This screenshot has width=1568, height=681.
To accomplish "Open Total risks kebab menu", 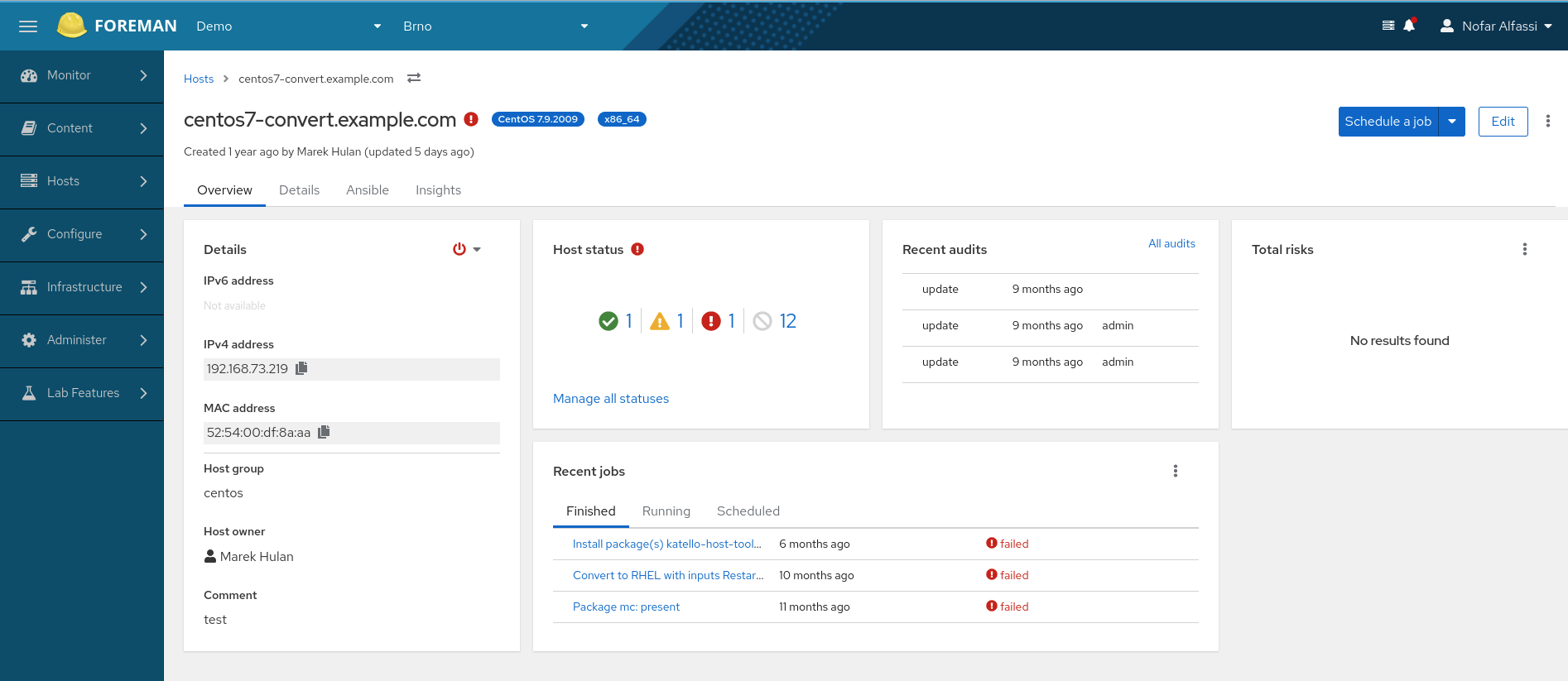I will 1525,249.
